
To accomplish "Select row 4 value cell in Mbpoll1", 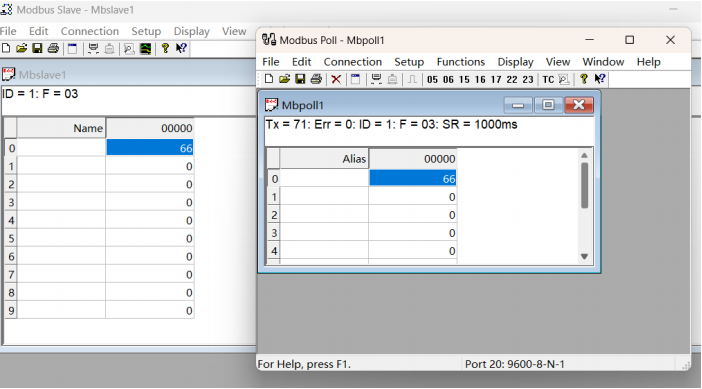I will [412, 251].
